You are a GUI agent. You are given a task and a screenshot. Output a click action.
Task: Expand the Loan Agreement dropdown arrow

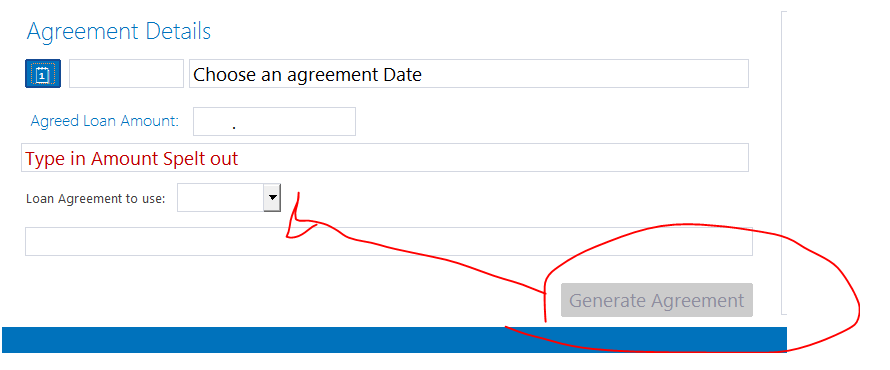pos(272,197)
